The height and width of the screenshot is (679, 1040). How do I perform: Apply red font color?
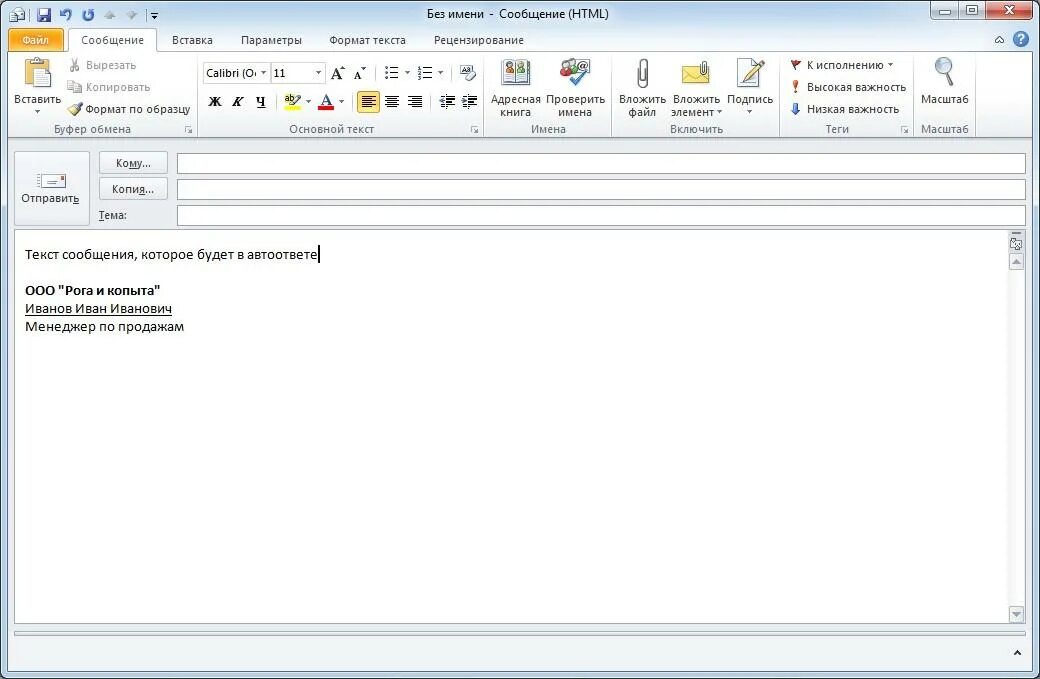[x=326, y=101]
